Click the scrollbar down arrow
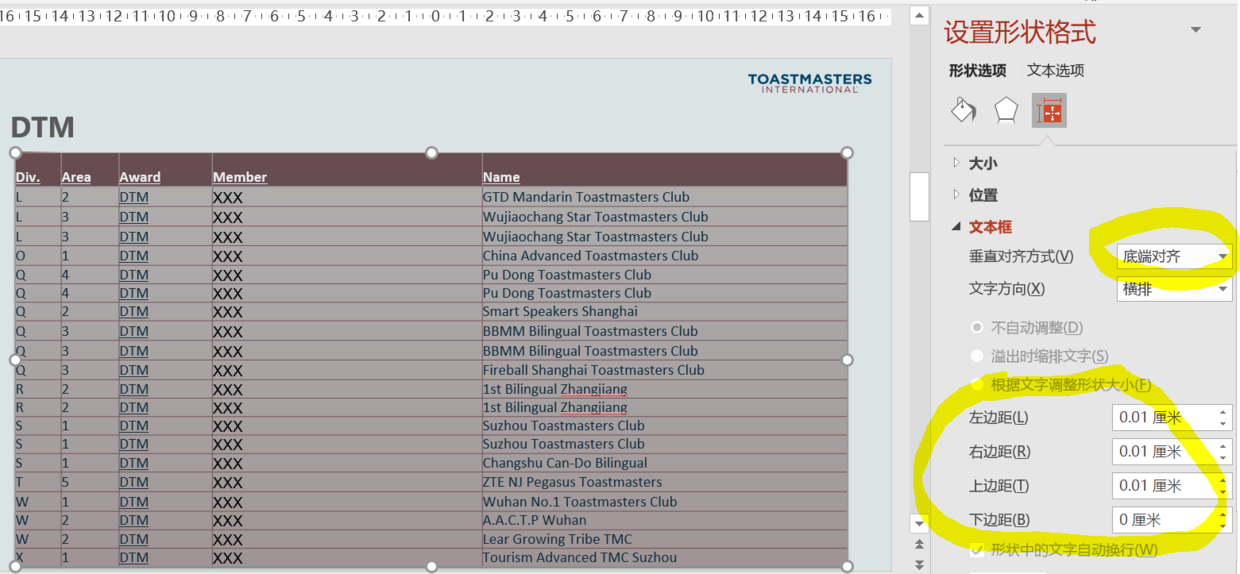The height and width of the screenshot is (574, 1240). point(919,524)
